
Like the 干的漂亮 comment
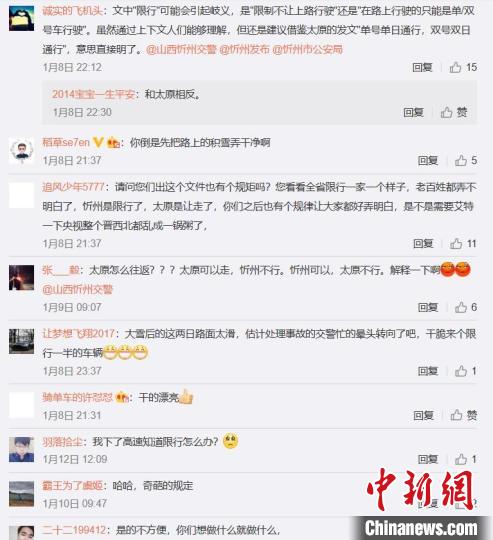[464, 415]
